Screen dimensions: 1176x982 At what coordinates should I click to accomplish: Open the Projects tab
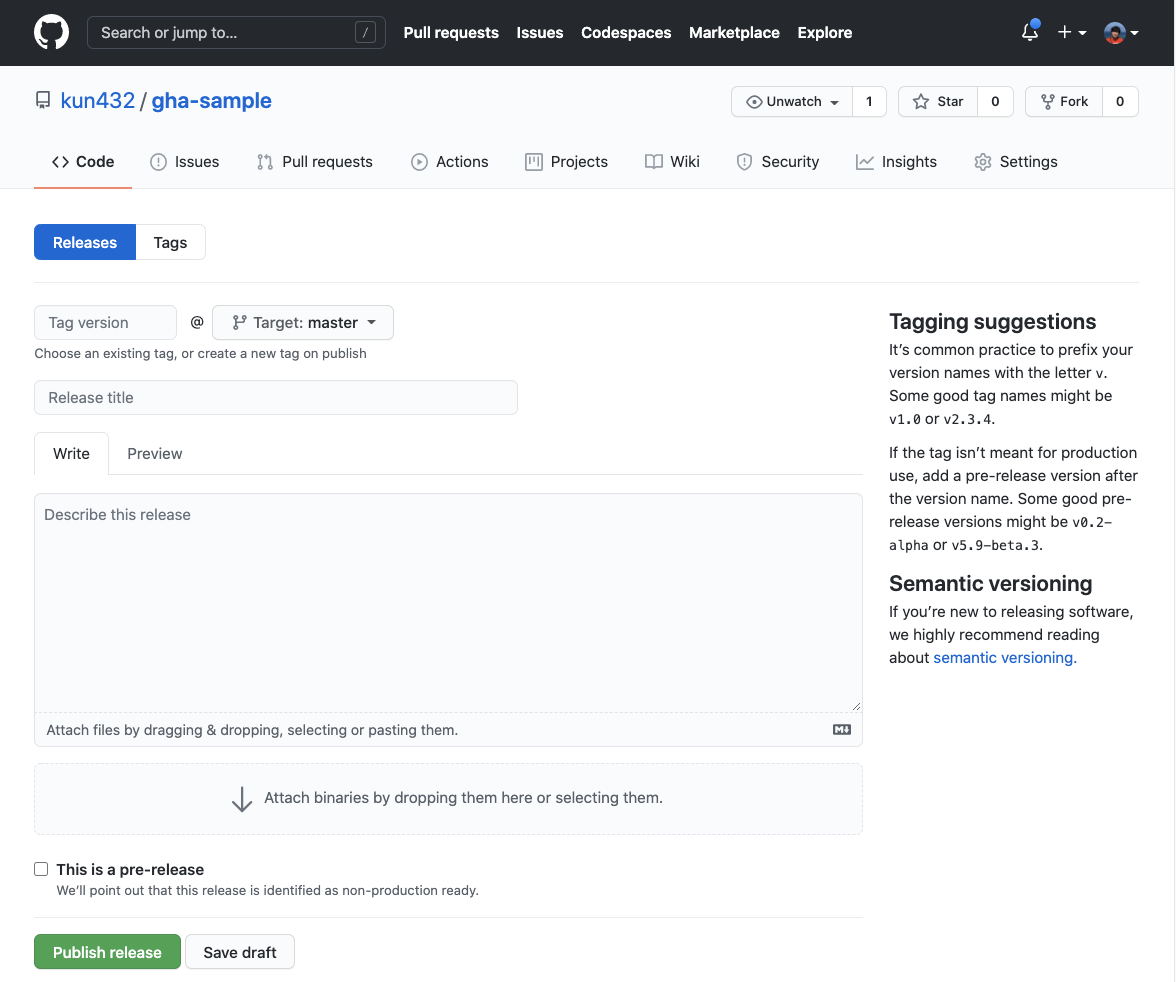point(566,161)
